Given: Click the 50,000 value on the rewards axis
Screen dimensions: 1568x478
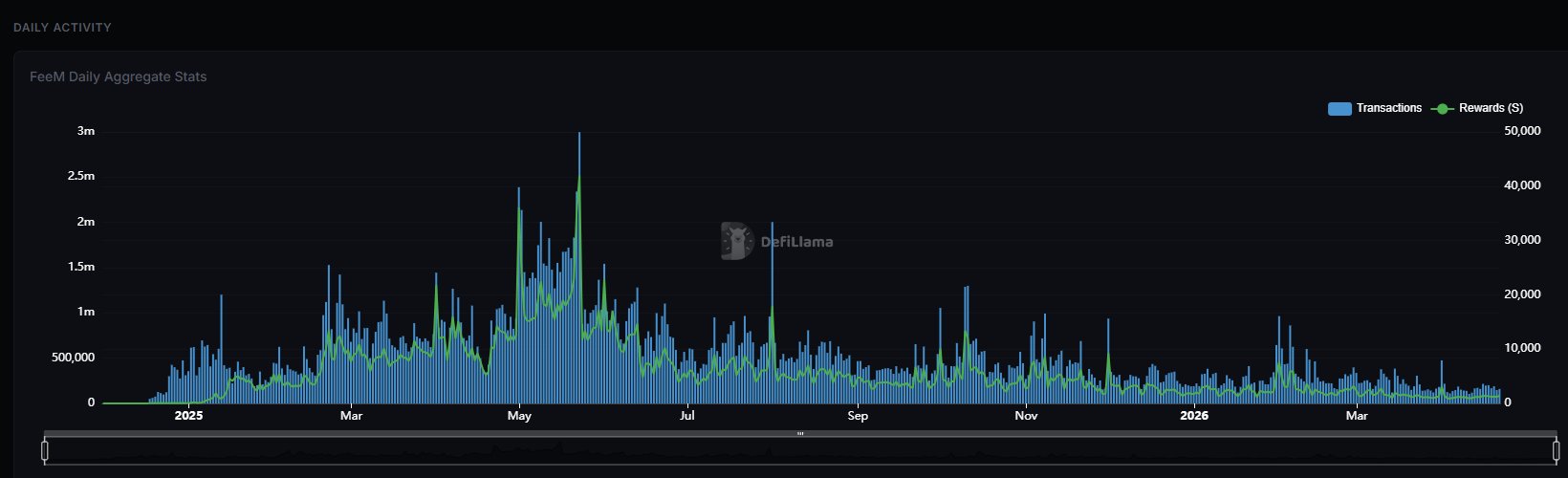Looking at the screenshot, I should coord(1522,131).
